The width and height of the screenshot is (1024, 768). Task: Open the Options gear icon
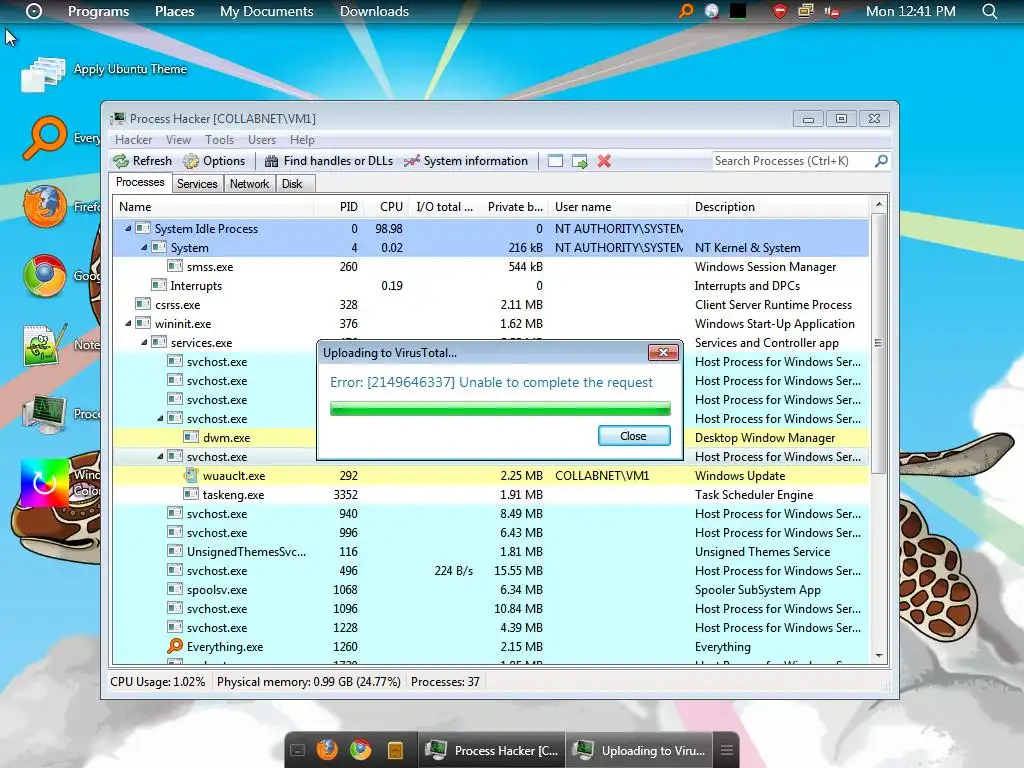point(191,161)
